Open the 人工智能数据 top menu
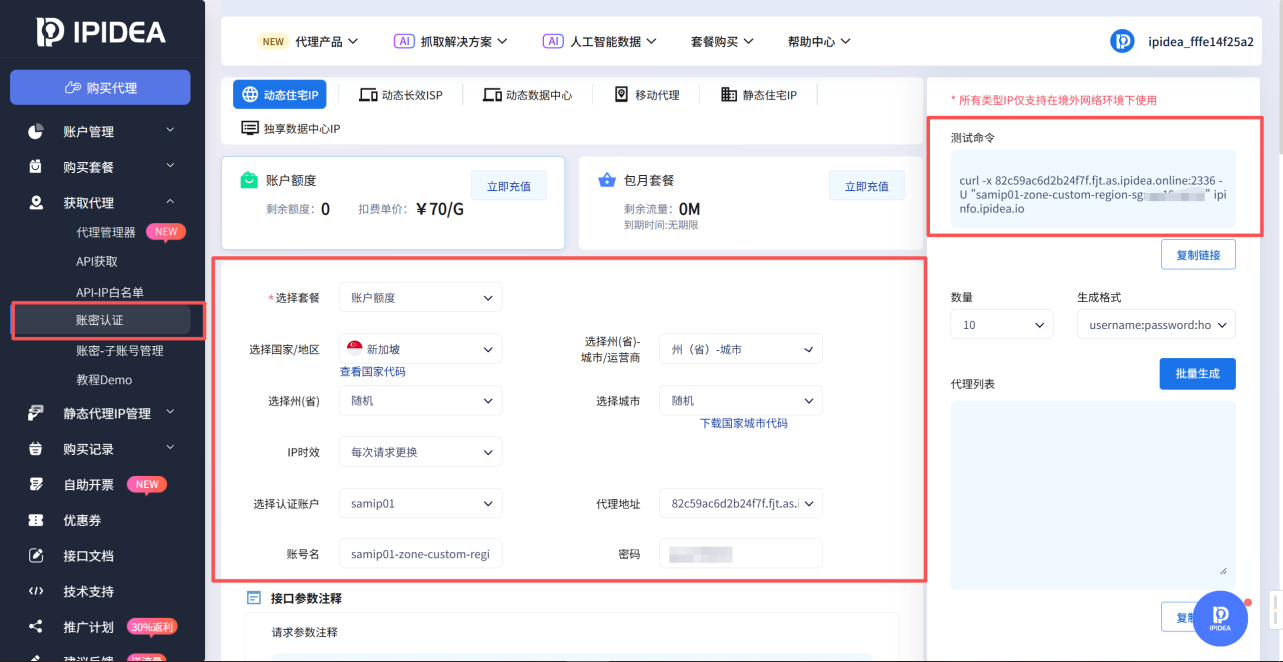This screenshot has height=662, width=1283. click(599, 42)
